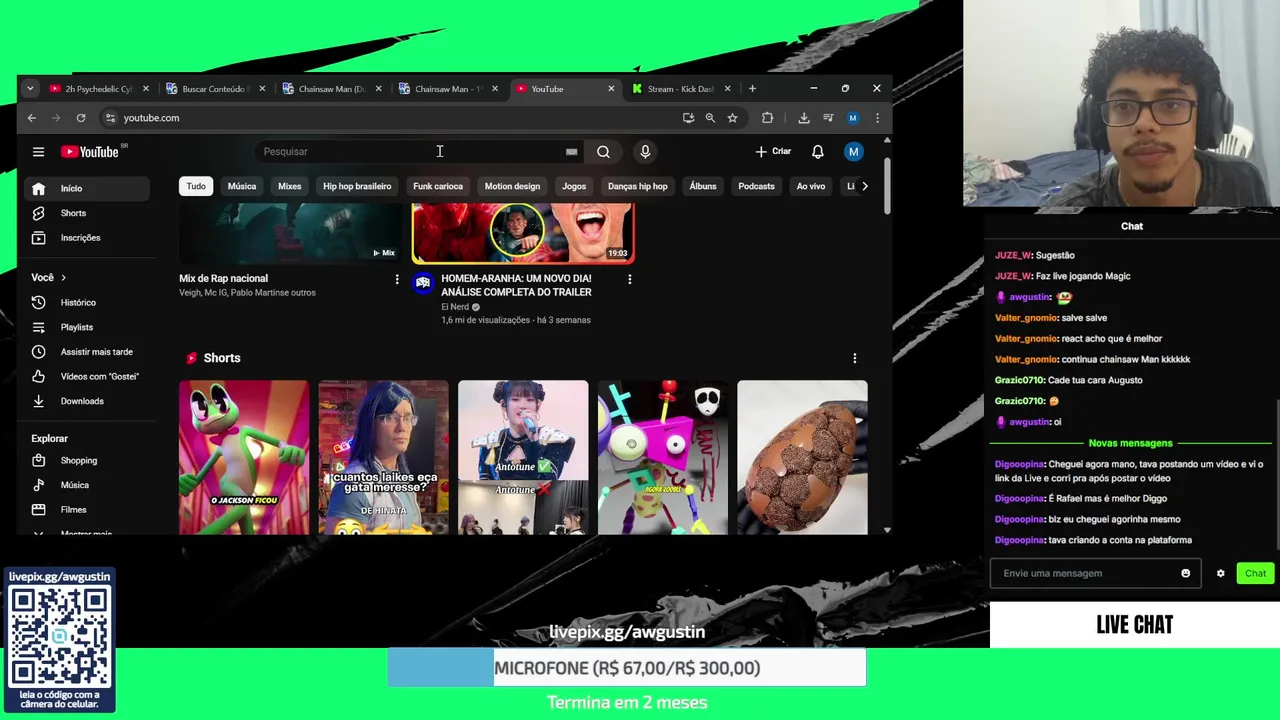Select the Funk carioca chip

coord(438,187)
